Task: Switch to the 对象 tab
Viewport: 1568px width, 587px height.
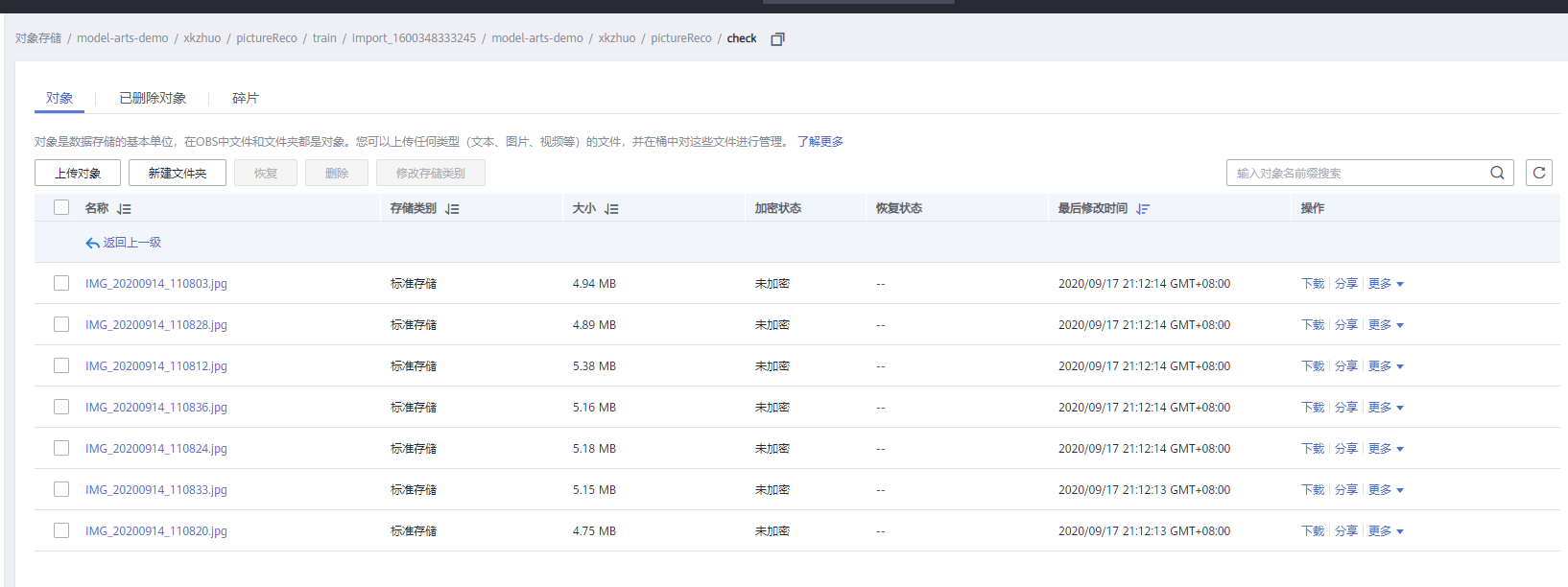Action: (x=59, y=98)
